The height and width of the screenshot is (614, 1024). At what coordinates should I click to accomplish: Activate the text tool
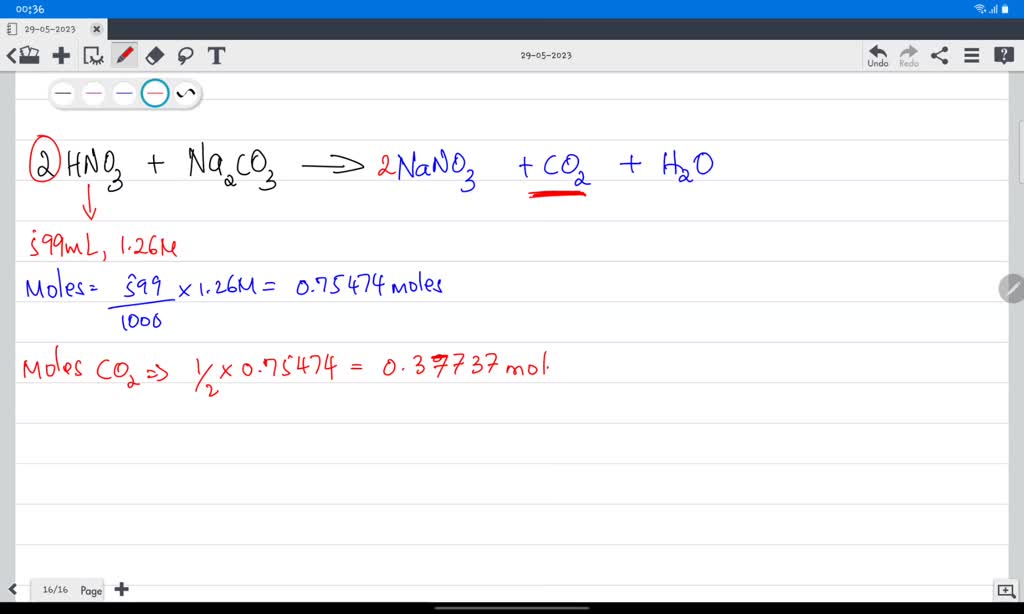[216, 55]
